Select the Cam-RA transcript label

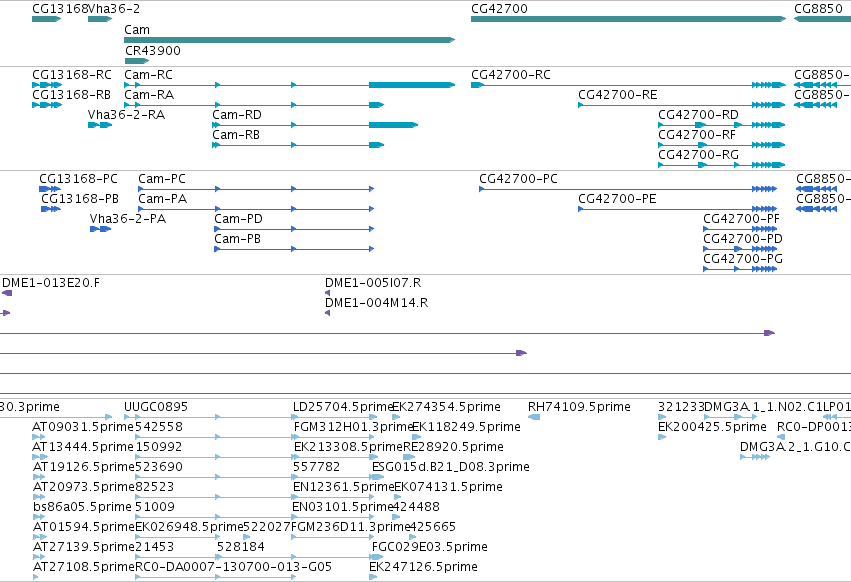tap(149, 95)
